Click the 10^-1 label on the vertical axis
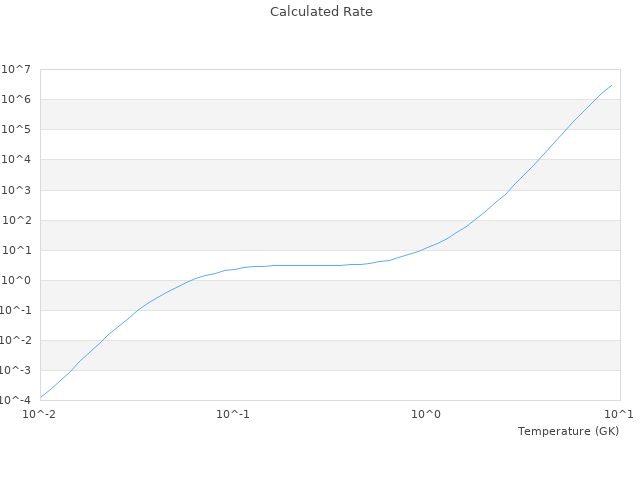640x480 pixels. tap(14, 310)
